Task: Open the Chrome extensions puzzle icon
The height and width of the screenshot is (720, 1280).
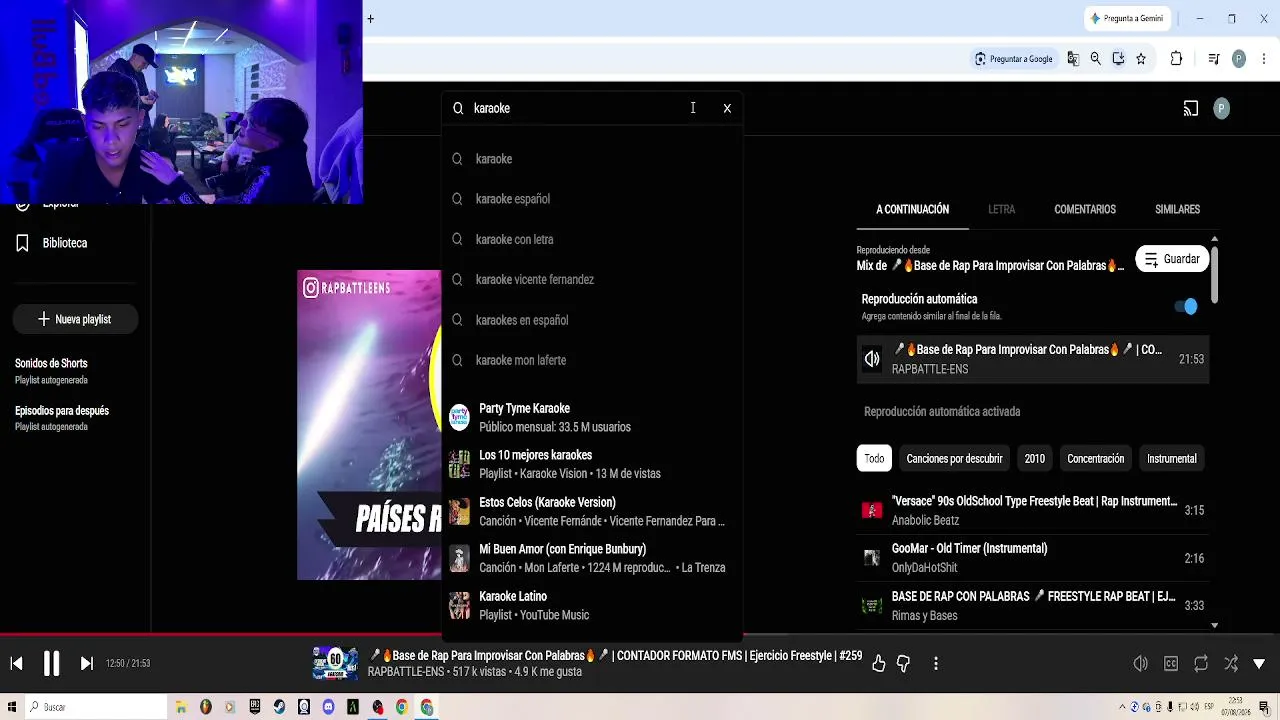Action: coord(1176,59)
